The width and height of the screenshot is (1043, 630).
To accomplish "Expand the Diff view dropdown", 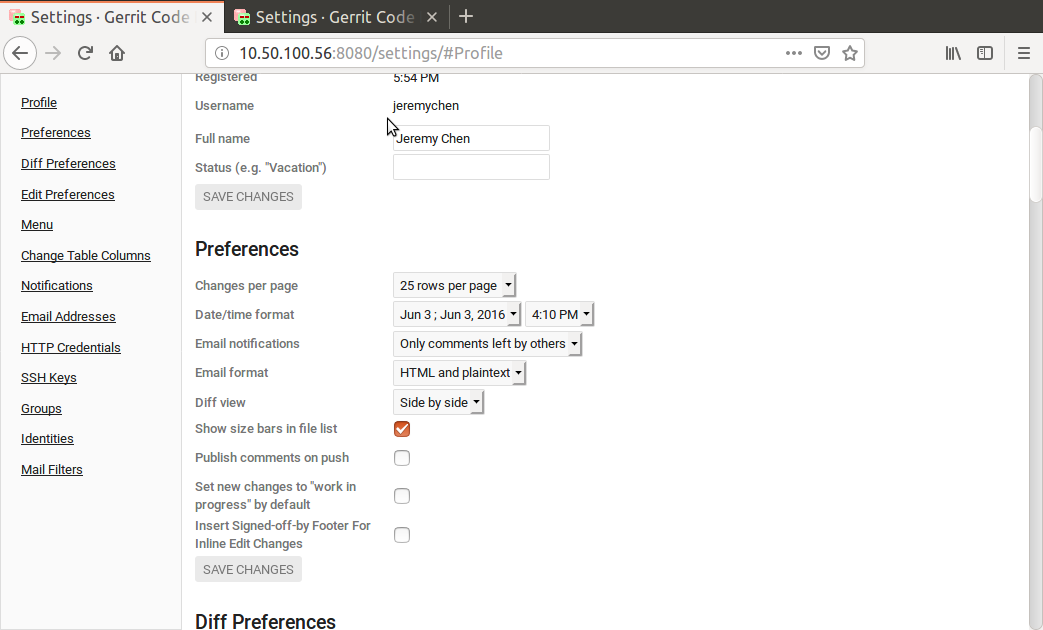I will pyautogui.click(x=439, y=402).
